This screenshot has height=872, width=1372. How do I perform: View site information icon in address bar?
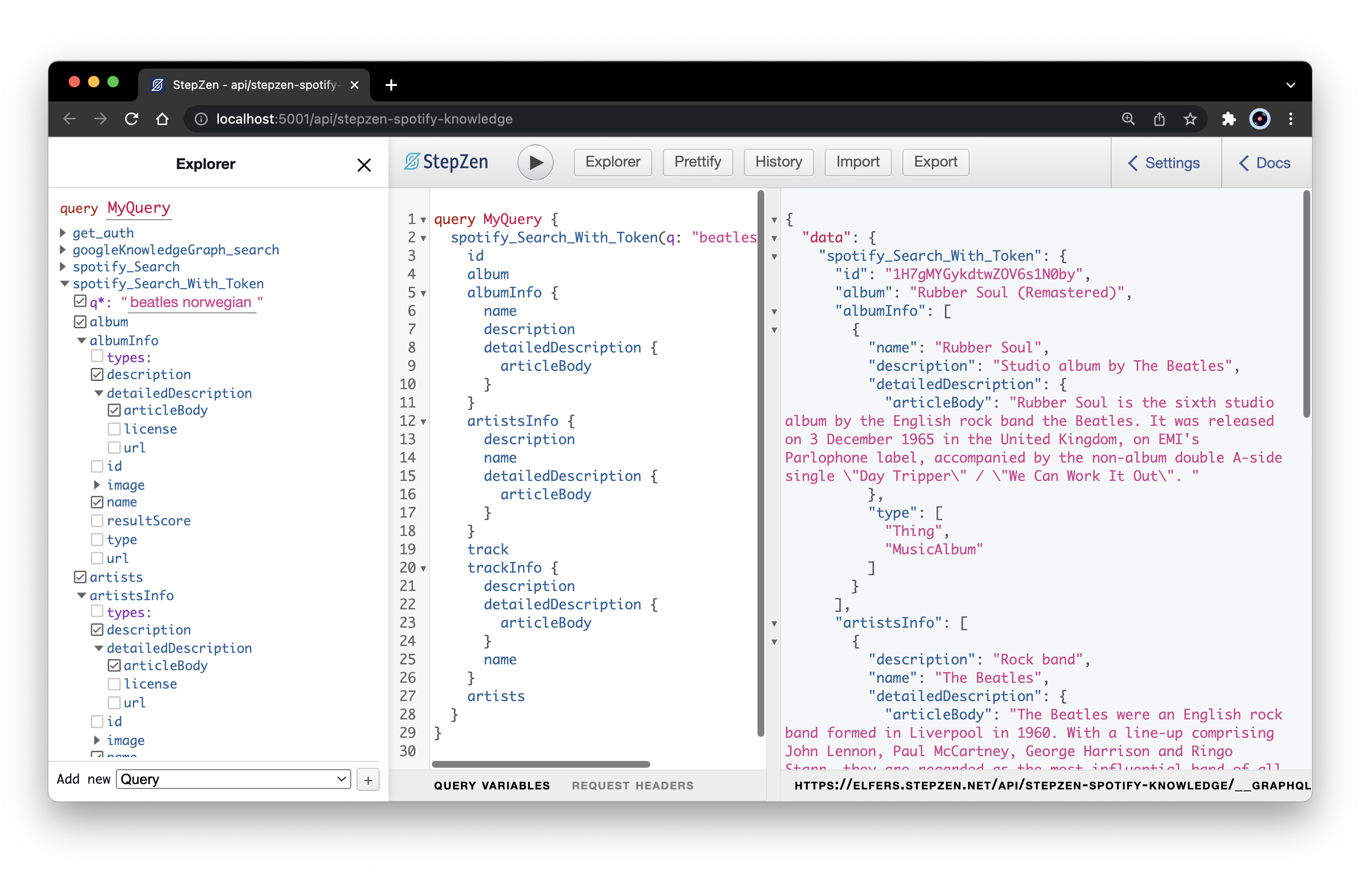tap(200, 118)
